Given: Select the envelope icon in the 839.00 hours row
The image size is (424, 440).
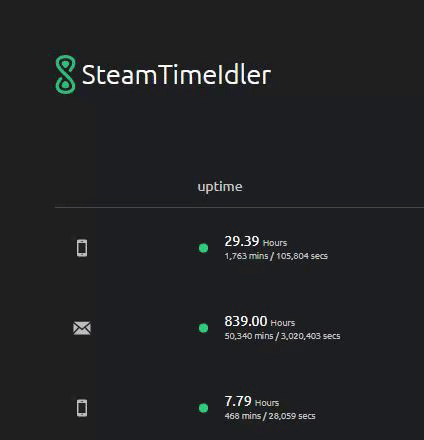Looking at the screenshot, I should click(82, 328).
